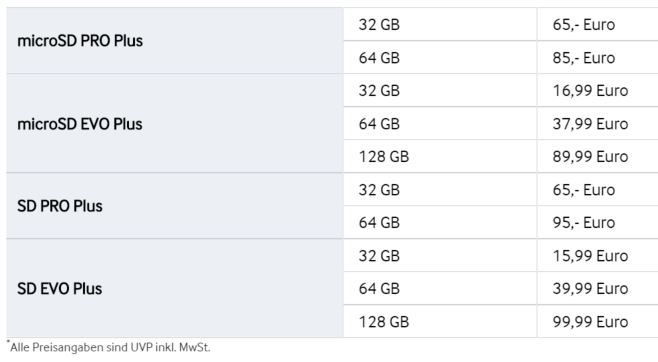Select the microSD EVO Plus product cell
Image resolution: width=658 pixels, height=362 pixels.
pyautogui.click(x=175, y=123)
